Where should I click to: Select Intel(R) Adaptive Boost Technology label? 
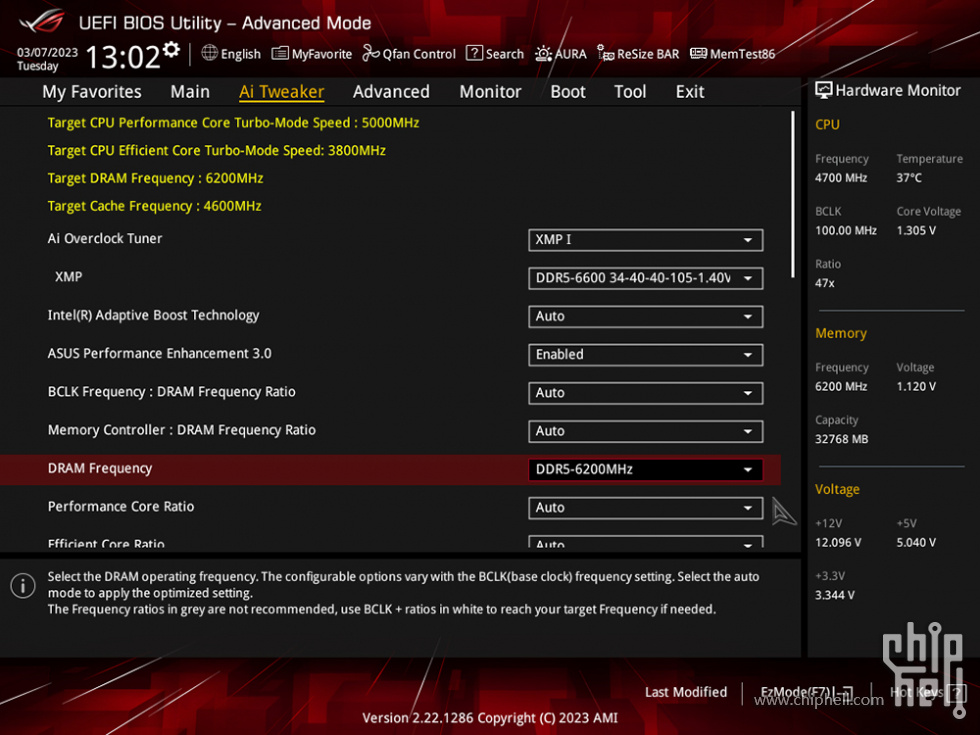click(153, 316)
